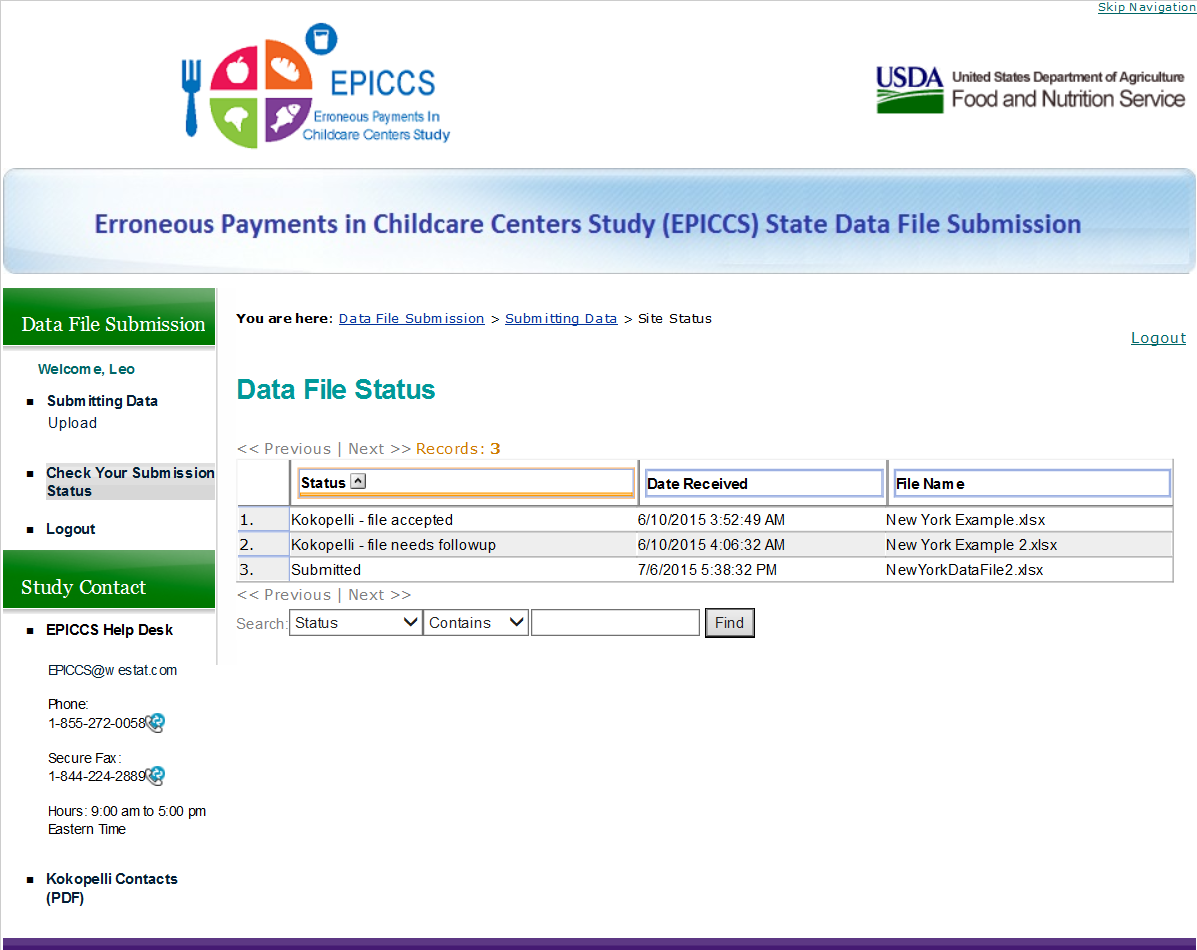The image size is (1197, 950).
Task: Click the top Next >> pager link
Action: point(379,449)
